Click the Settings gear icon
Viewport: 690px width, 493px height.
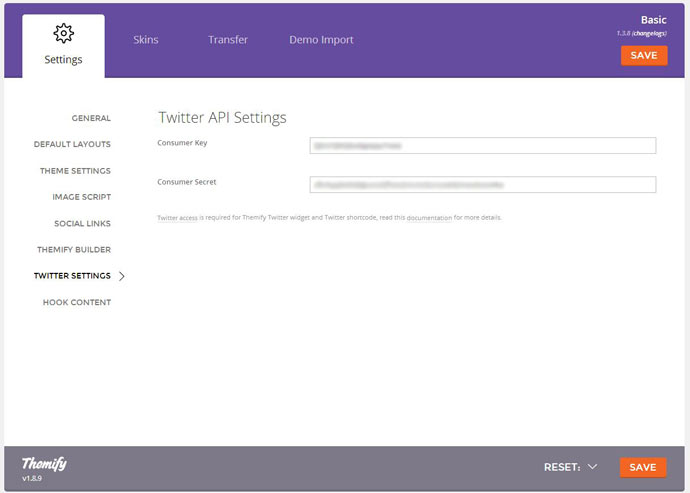(63, 33)
